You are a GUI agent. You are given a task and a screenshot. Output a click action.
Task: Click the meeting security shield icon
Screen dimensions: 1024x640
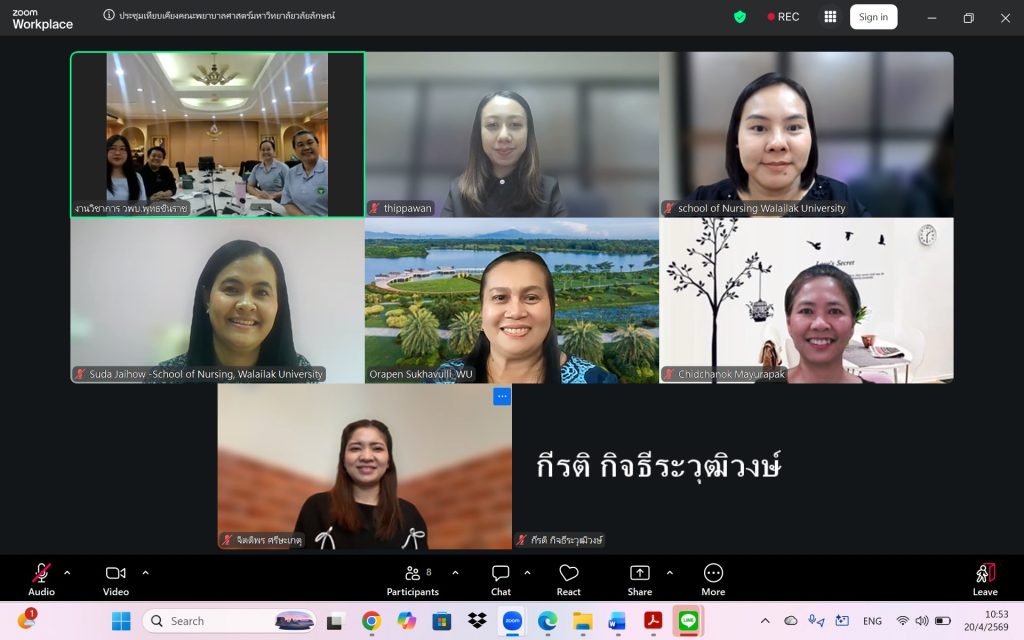pos(739,17)
